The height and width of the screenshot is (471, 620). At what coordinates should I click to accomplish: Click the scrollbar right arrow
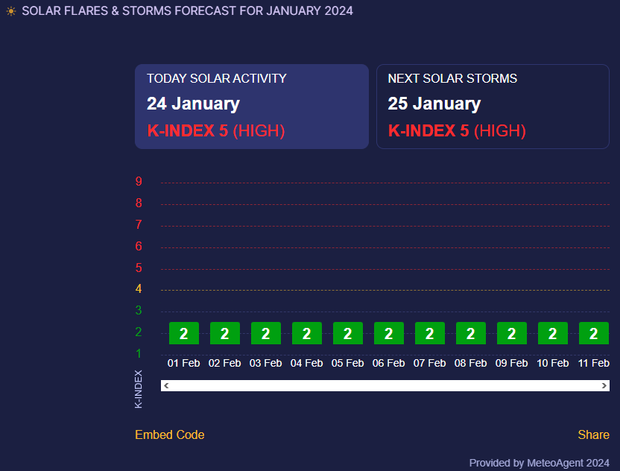[604, 385]
